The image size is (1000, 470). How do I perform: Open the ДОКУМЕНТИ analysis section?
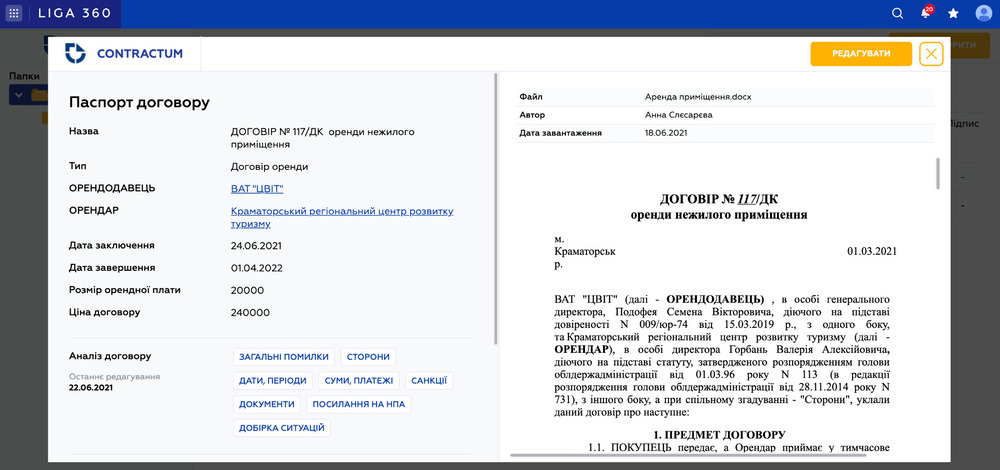point(267,404)
